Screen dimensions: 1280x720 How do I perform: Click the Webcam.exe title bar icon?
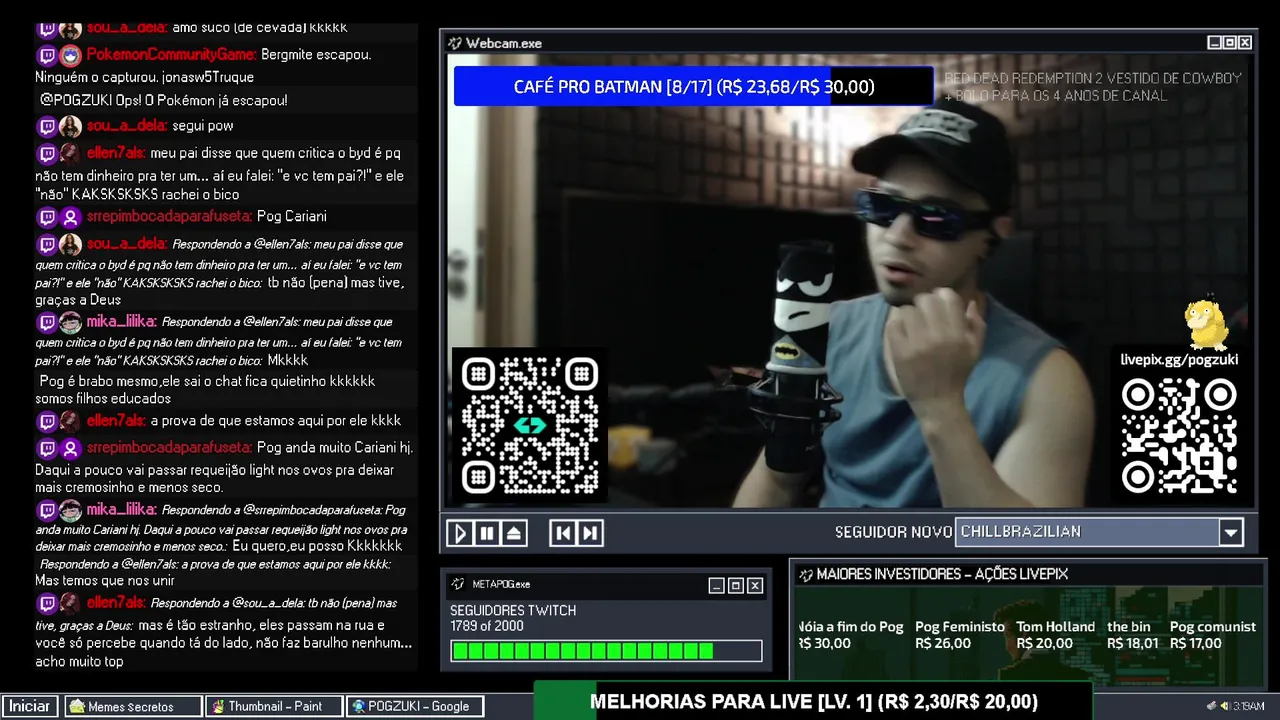click(455, 43)
